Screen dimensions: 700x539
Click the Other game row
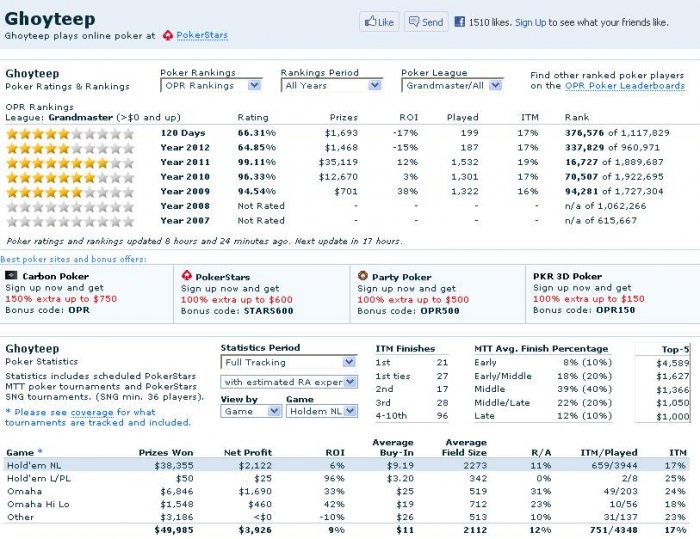tap(346, 517)
